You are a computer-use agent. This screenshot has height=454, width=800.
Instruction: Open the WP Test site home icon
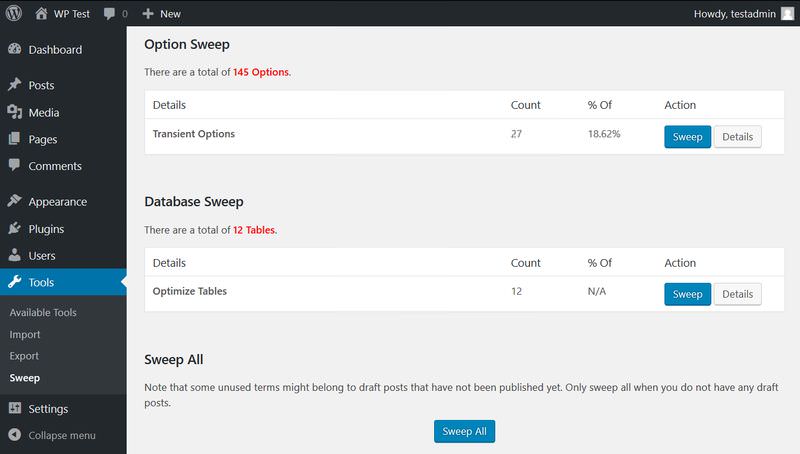(x=41, y=13)
